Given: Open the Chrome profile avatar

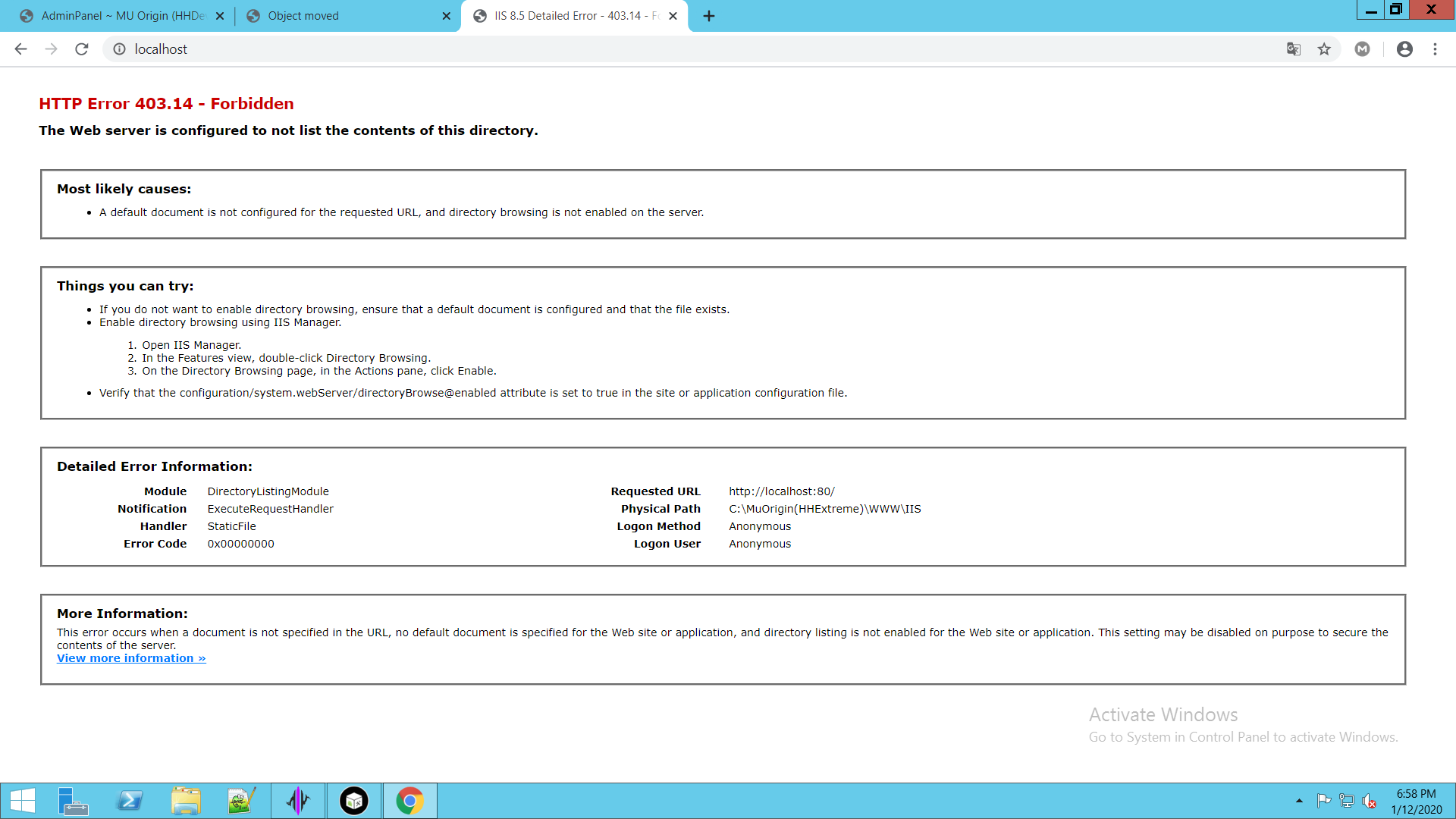Looking at the screenshot, I should [1404, 49].
